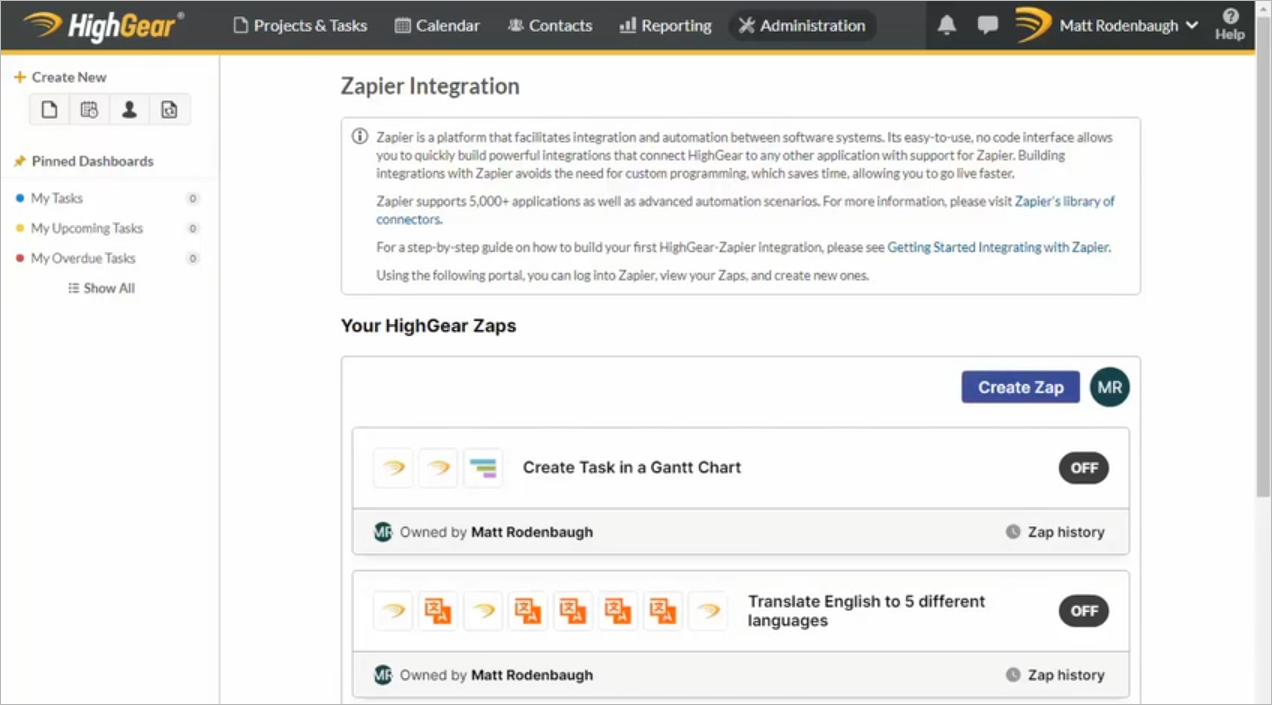
Task: Click the Your HighGear Zaps heading
Action: (428, 326)
